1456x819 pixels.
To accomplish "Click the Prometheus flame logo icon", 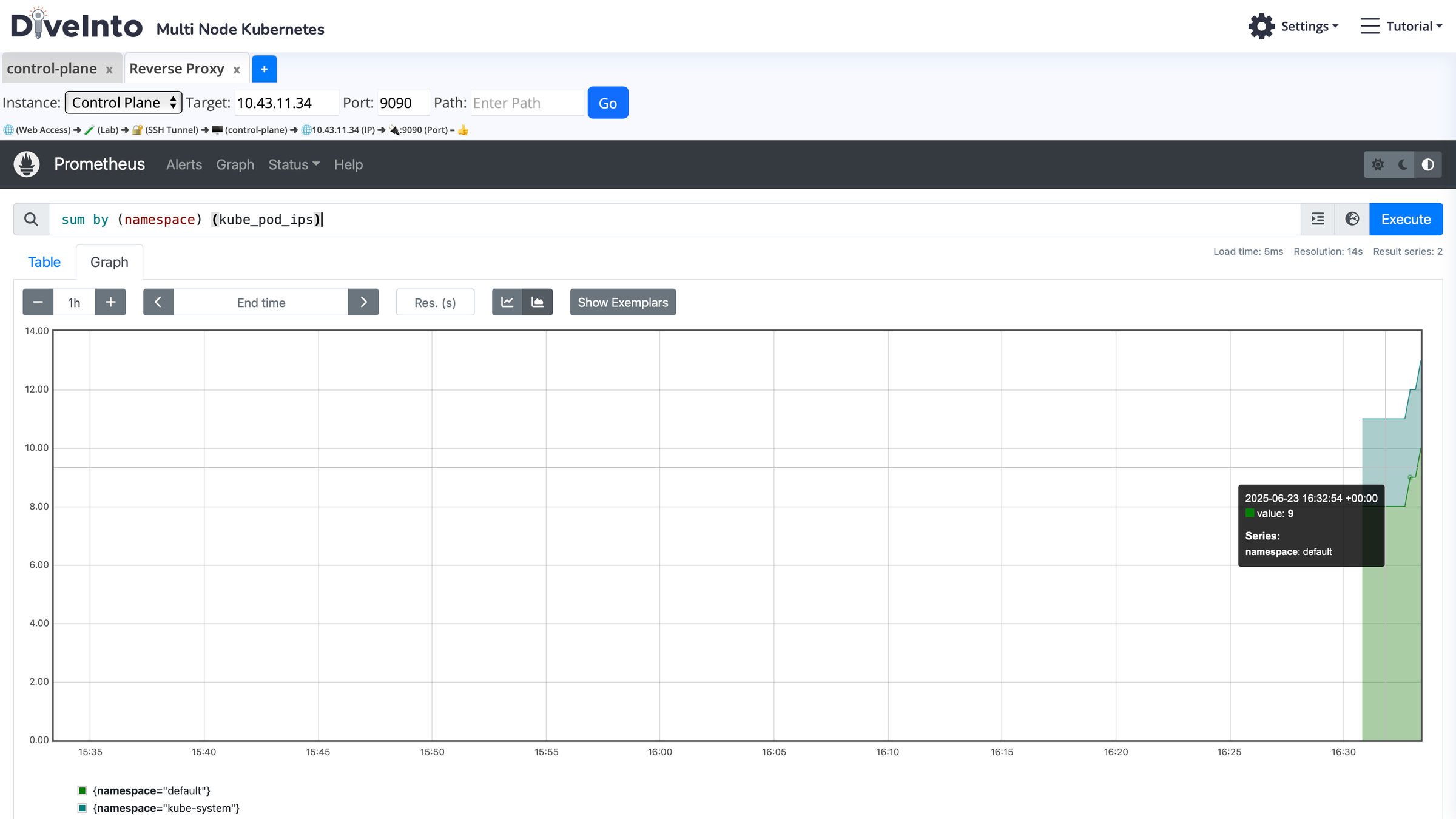I will (x=27, y=164).
